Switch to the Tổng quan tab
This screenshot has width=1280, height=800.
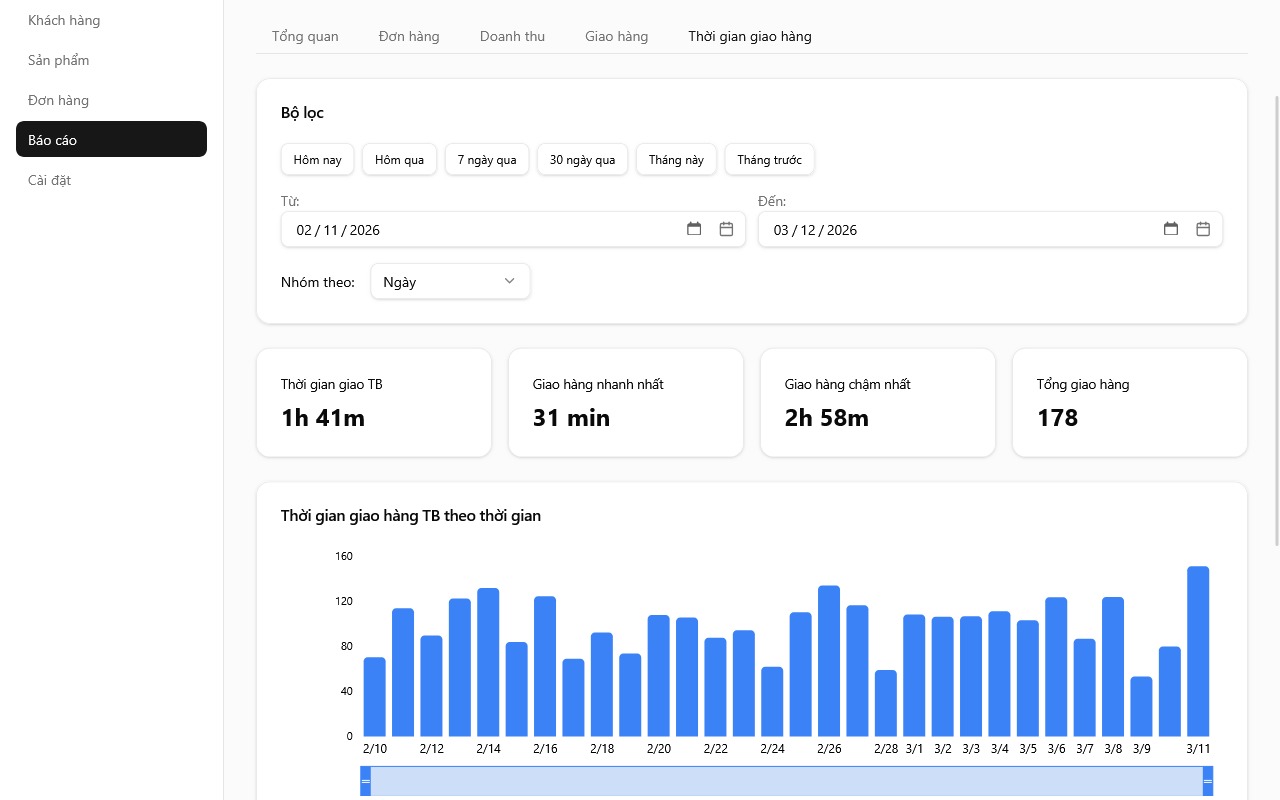305,36
